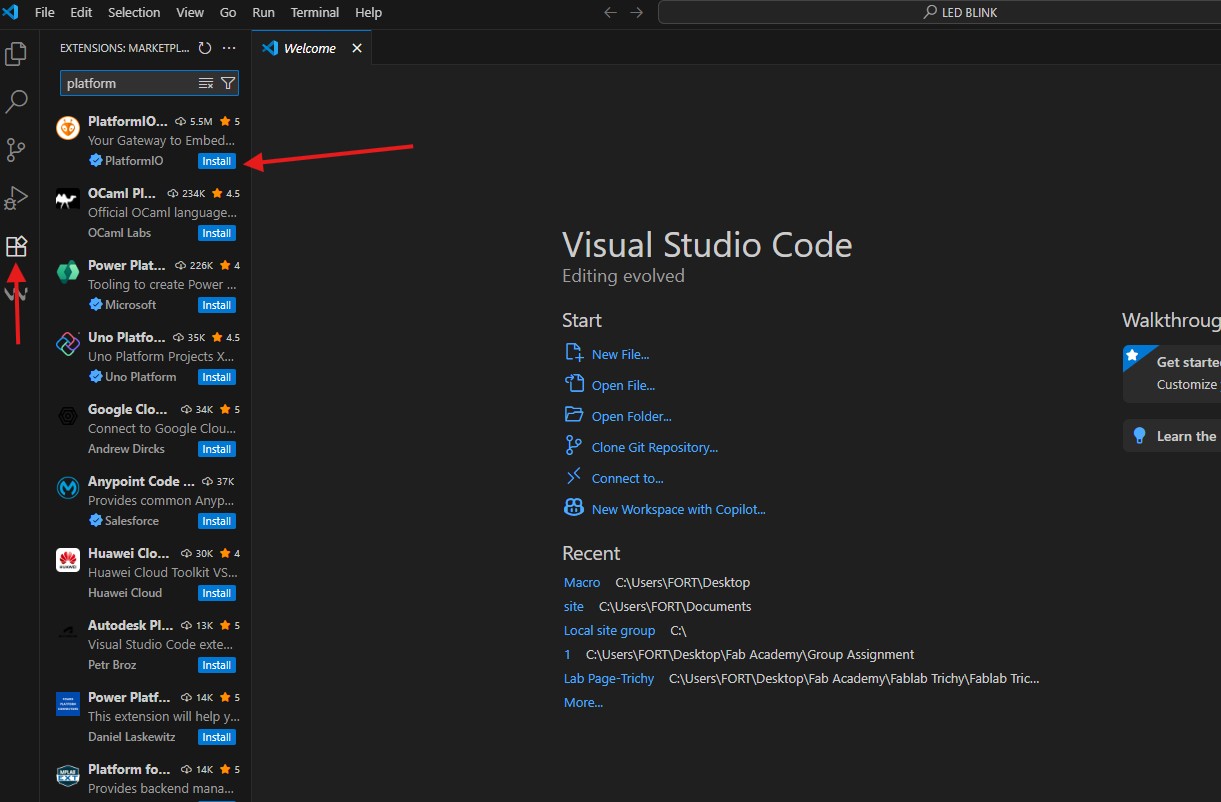The width and height of the screenshot is (1221, 802).
Task: Go back using the title bar arrow
Action: click(x=610, y=13)
